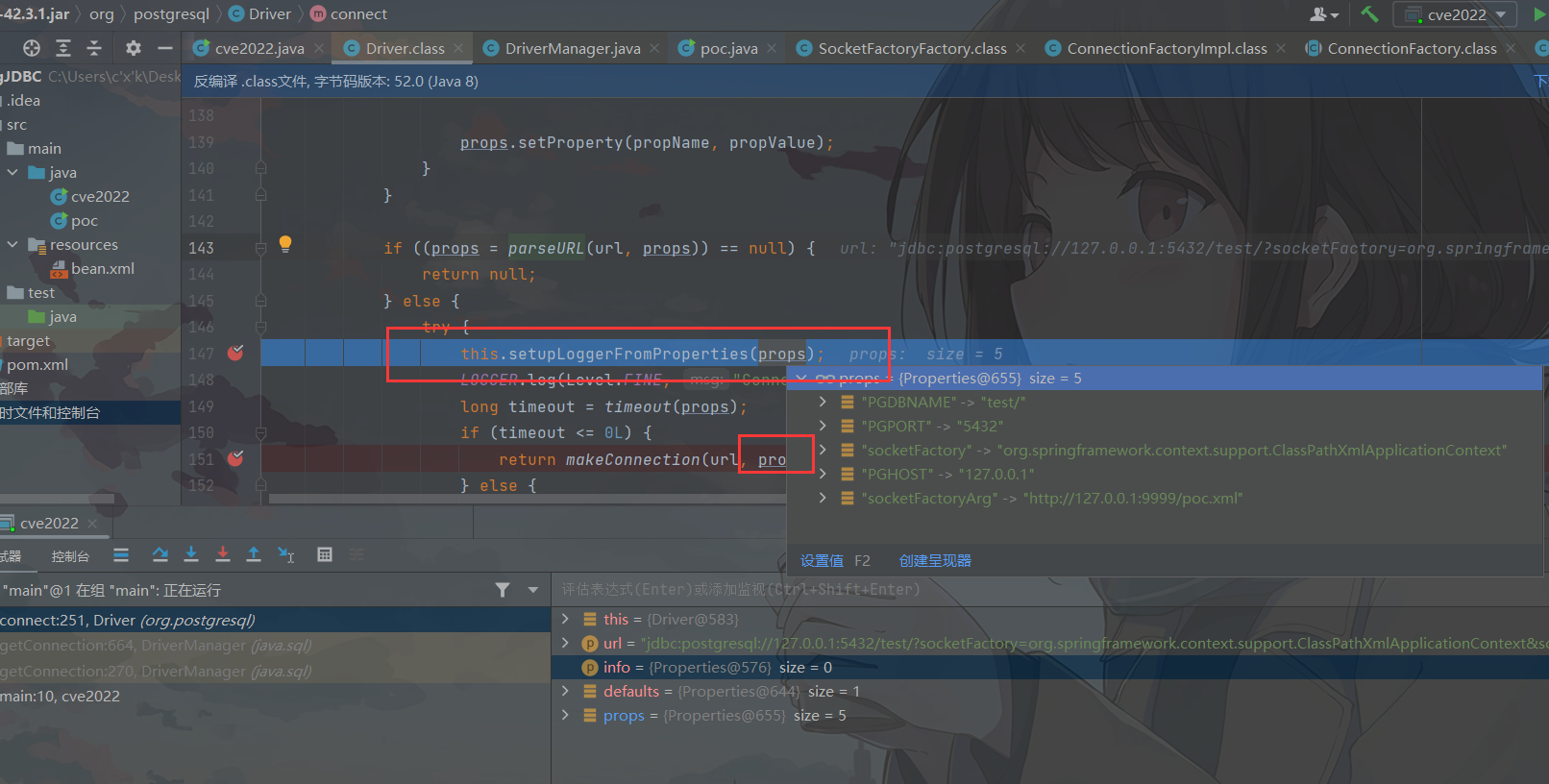The image size is (1549, 784).
Task: Click the connect method breadcrumb
Action: tap(349, 14)
